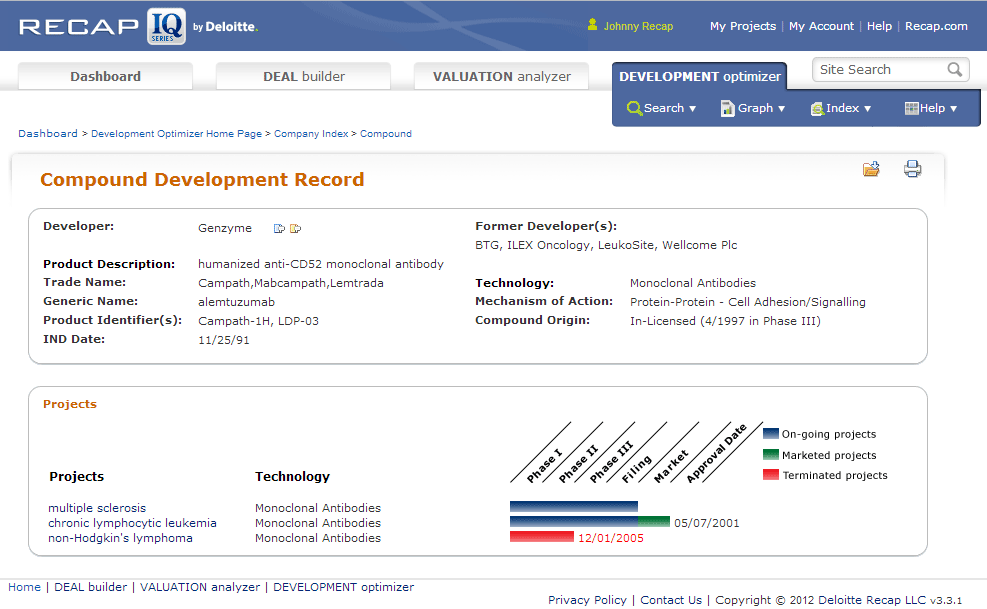Open the chronic lymphocytic leukemia project

132,523
